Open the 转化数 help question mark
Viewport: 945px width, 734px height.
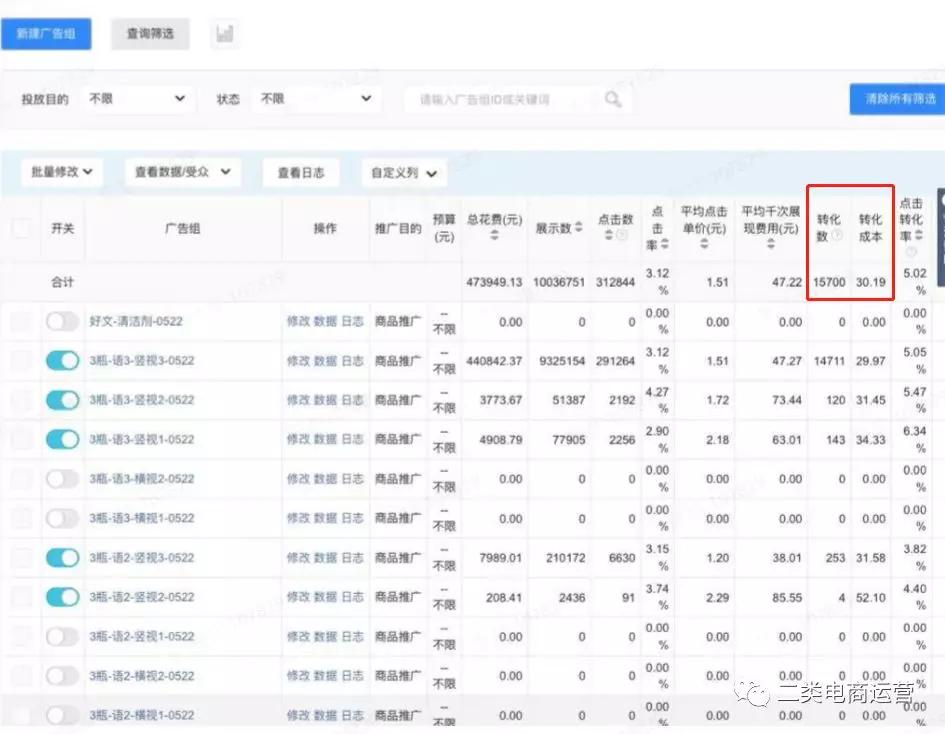tap(837, 236)
